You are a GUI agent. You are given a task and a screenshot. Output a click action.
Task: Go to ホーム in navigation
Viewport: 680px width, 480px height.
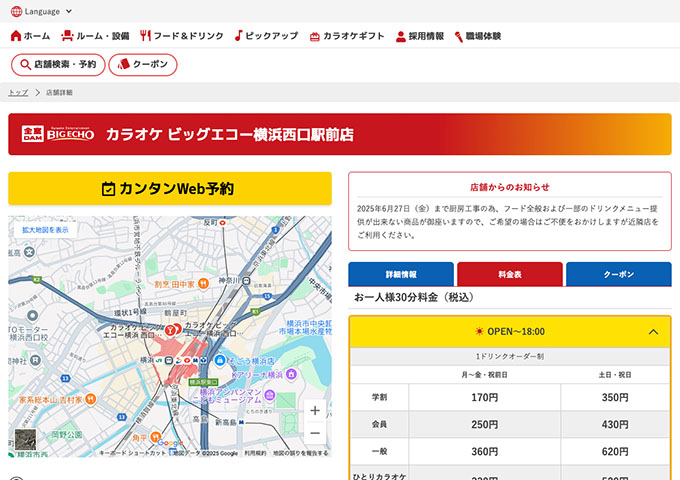pos(30,36)
